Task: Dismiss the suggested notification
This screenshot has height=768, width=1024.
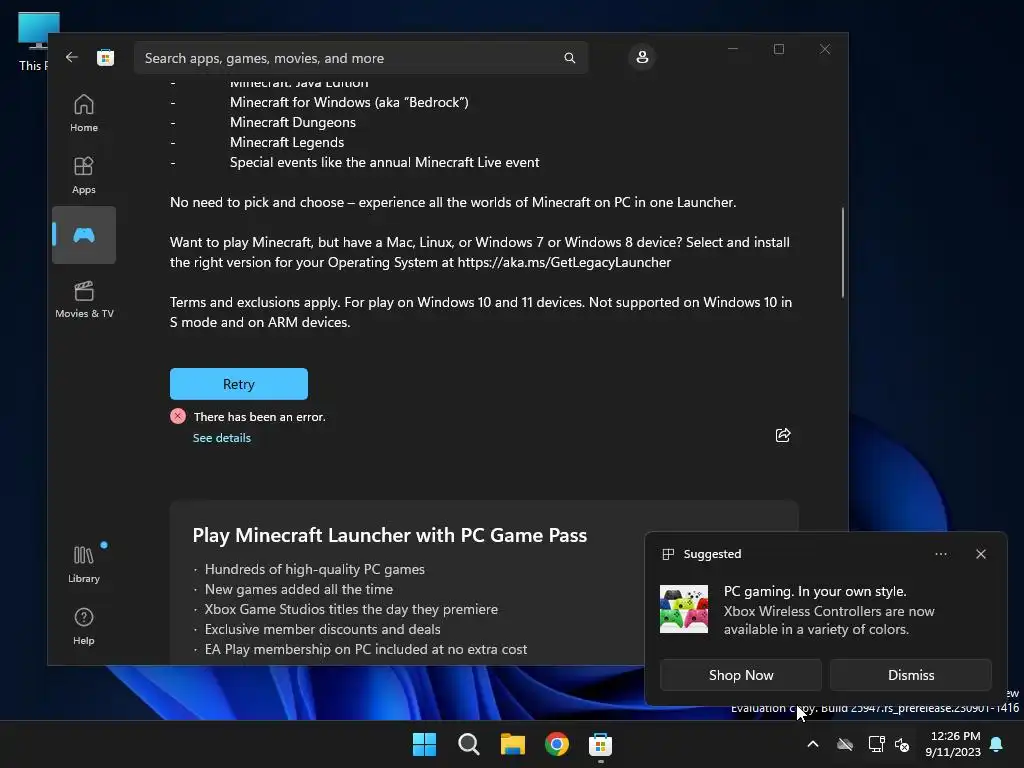Action: click(x=910, y=675)
